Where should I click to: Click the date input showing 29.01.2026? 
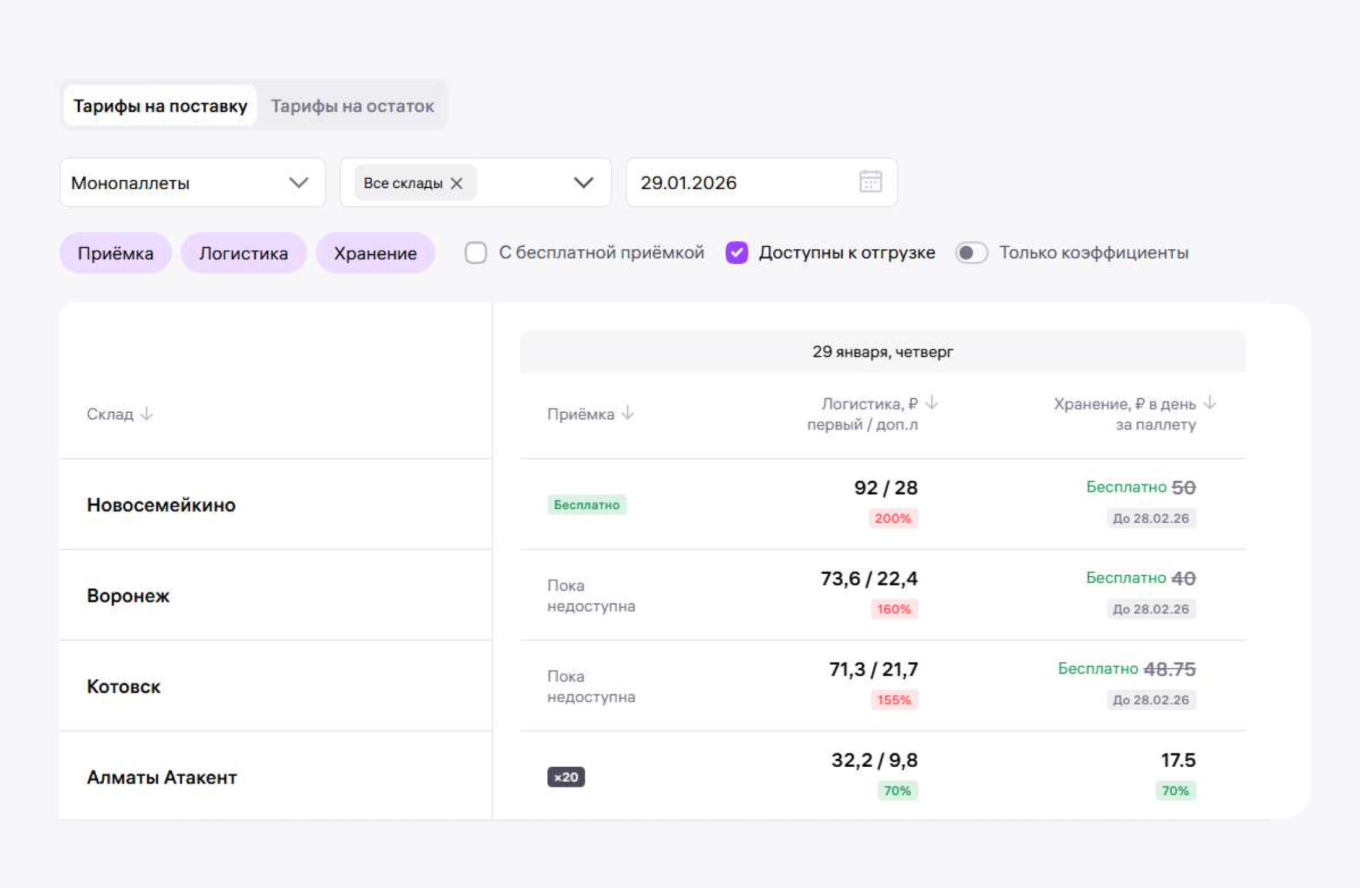[740, 183]
